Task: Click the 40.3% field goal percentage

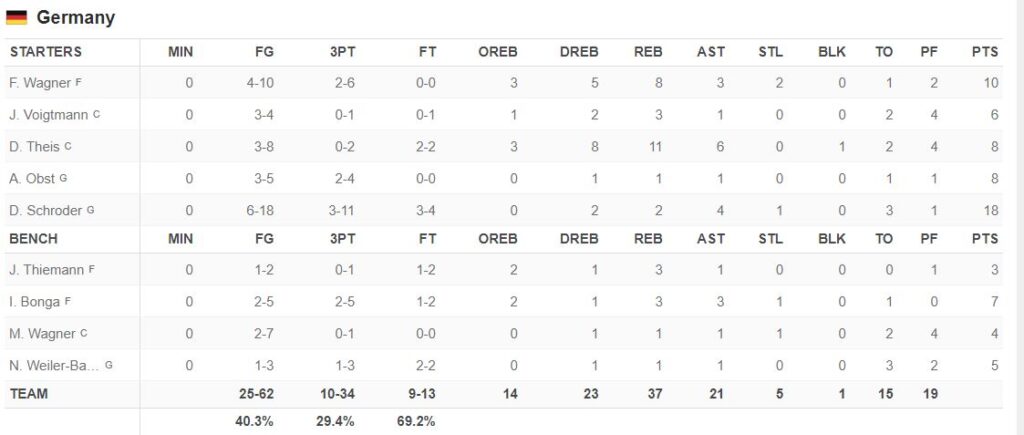Action: [254, 421]
